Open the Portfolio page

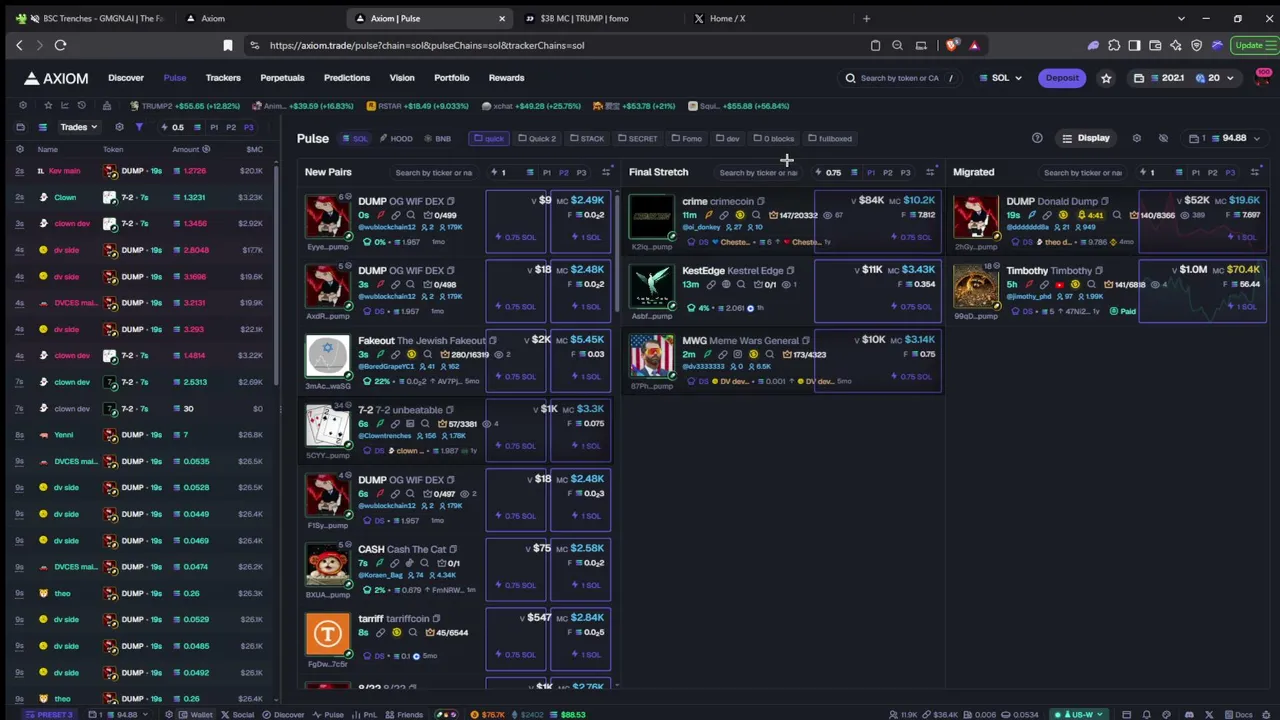pos(451,78)
